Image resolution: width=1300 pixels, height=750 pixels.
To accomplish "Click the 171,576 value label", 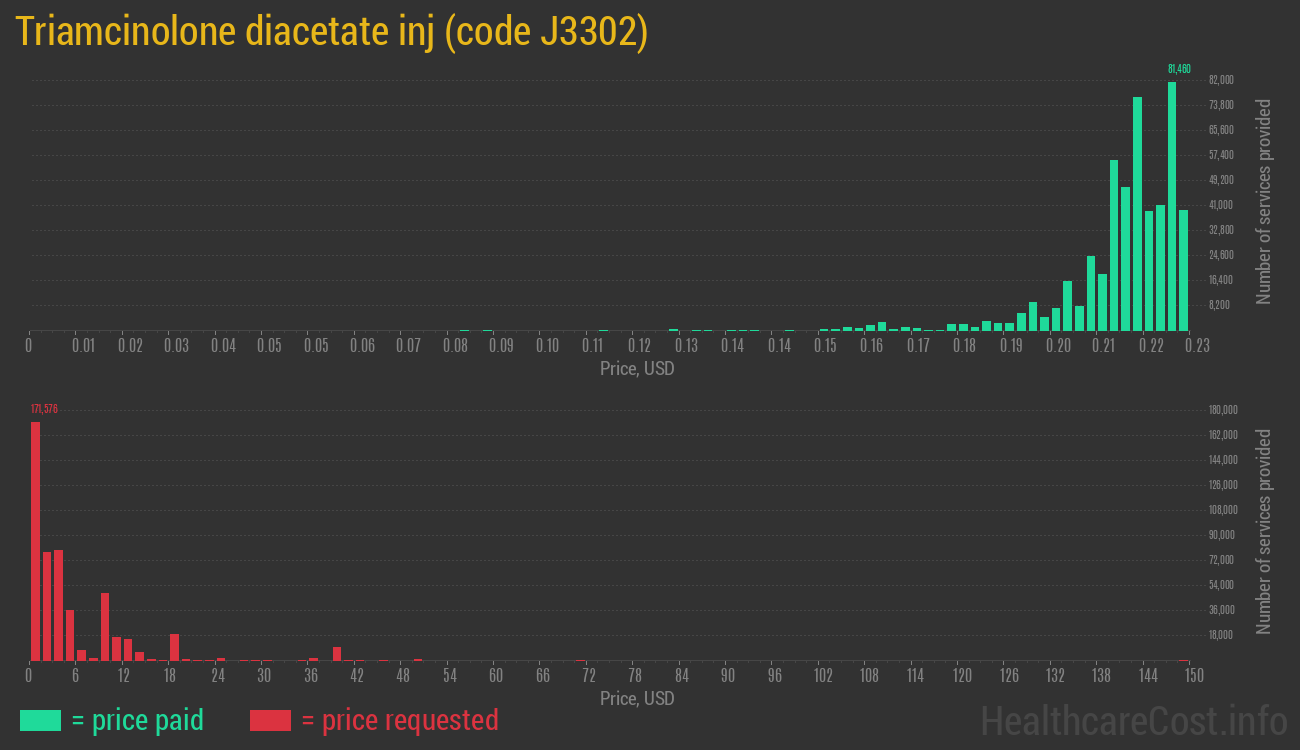I will [x=43, y=408].
